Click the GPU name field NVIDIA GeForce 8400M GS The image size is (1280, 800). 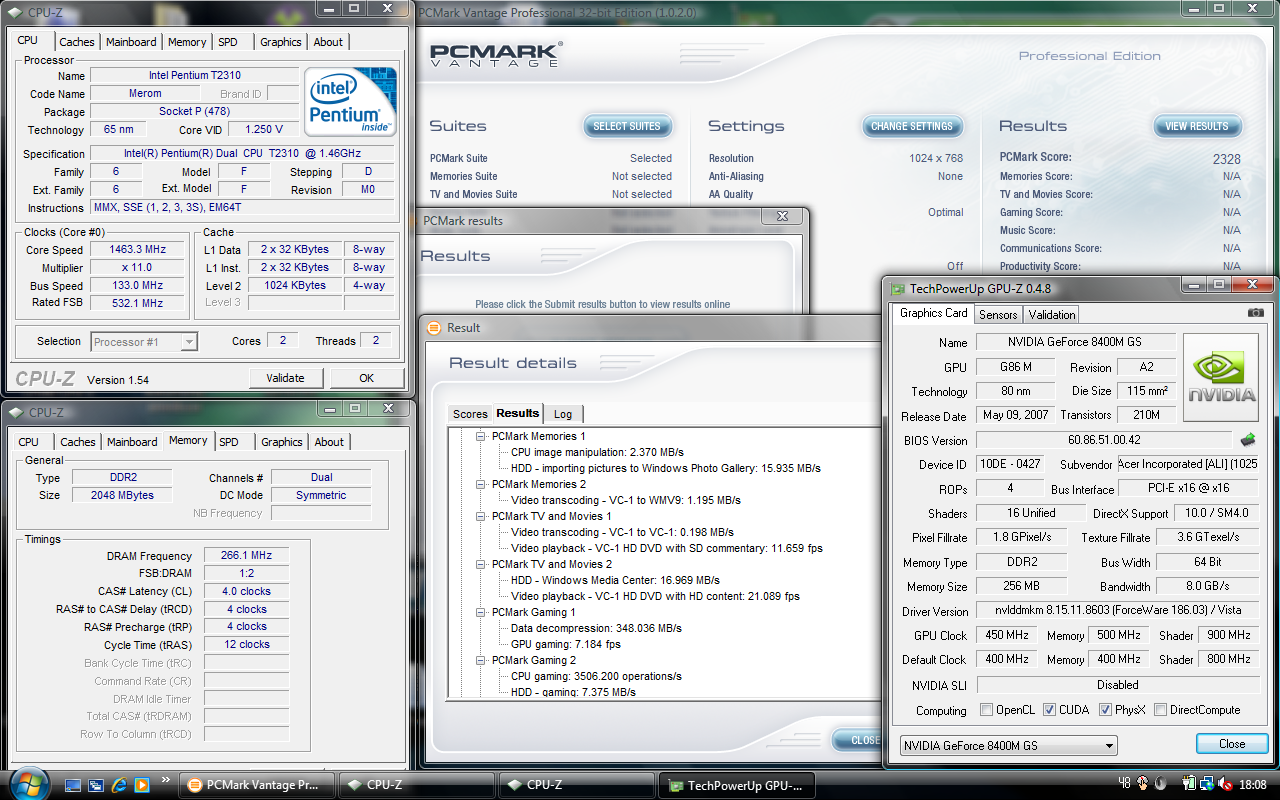tap(1077, 343)
